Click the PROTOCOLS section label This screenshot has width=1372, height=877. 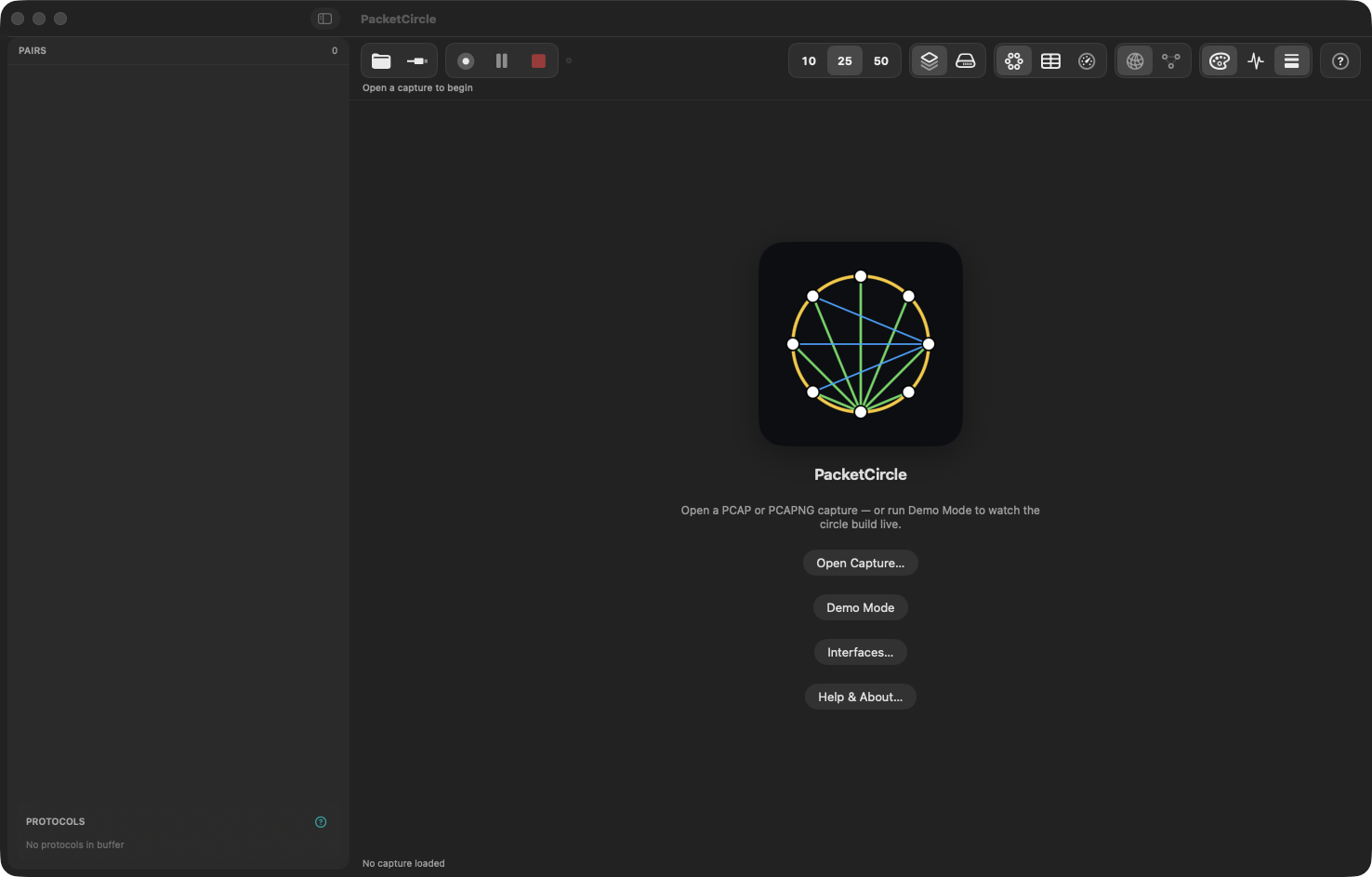coord(56,821)
